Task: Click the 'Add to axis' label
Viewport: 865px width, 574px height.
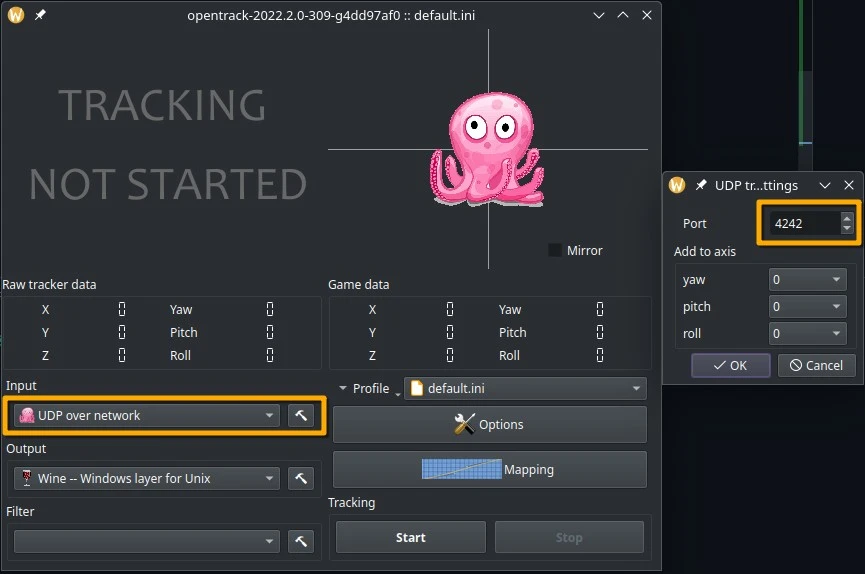Action: (705, 252)
